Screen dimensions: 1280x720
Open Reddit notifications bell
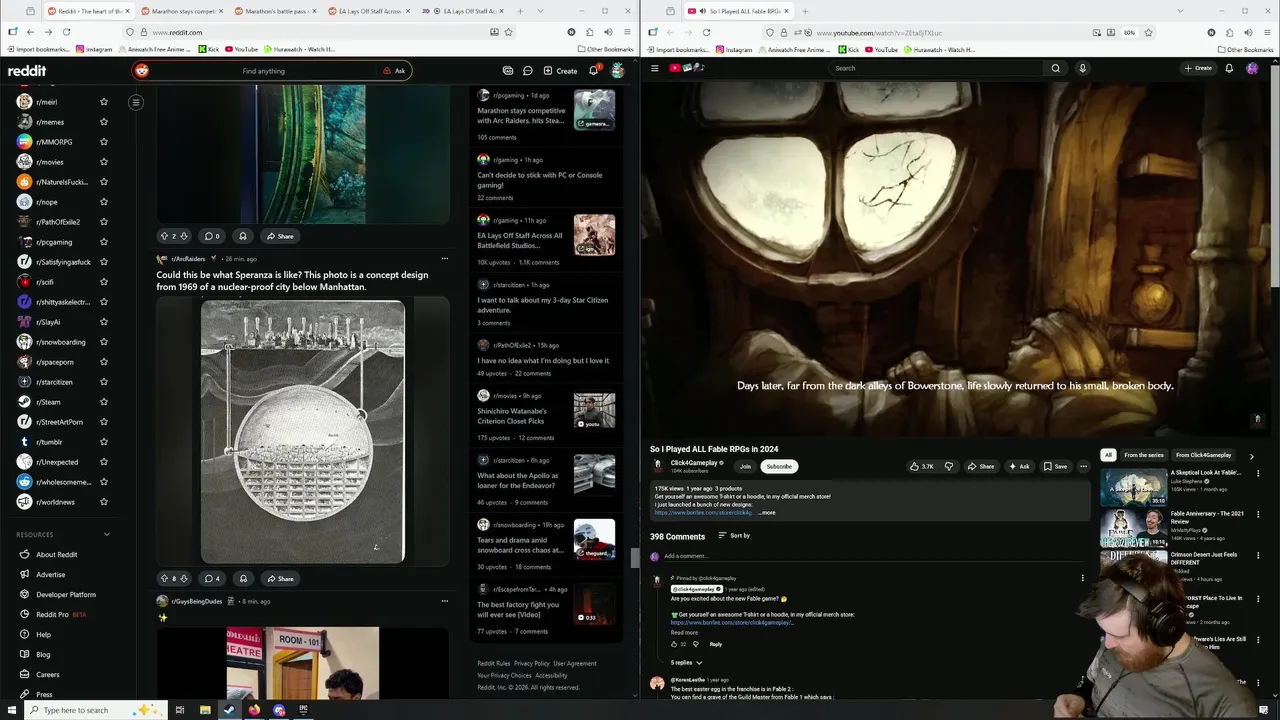click(593, 71)
